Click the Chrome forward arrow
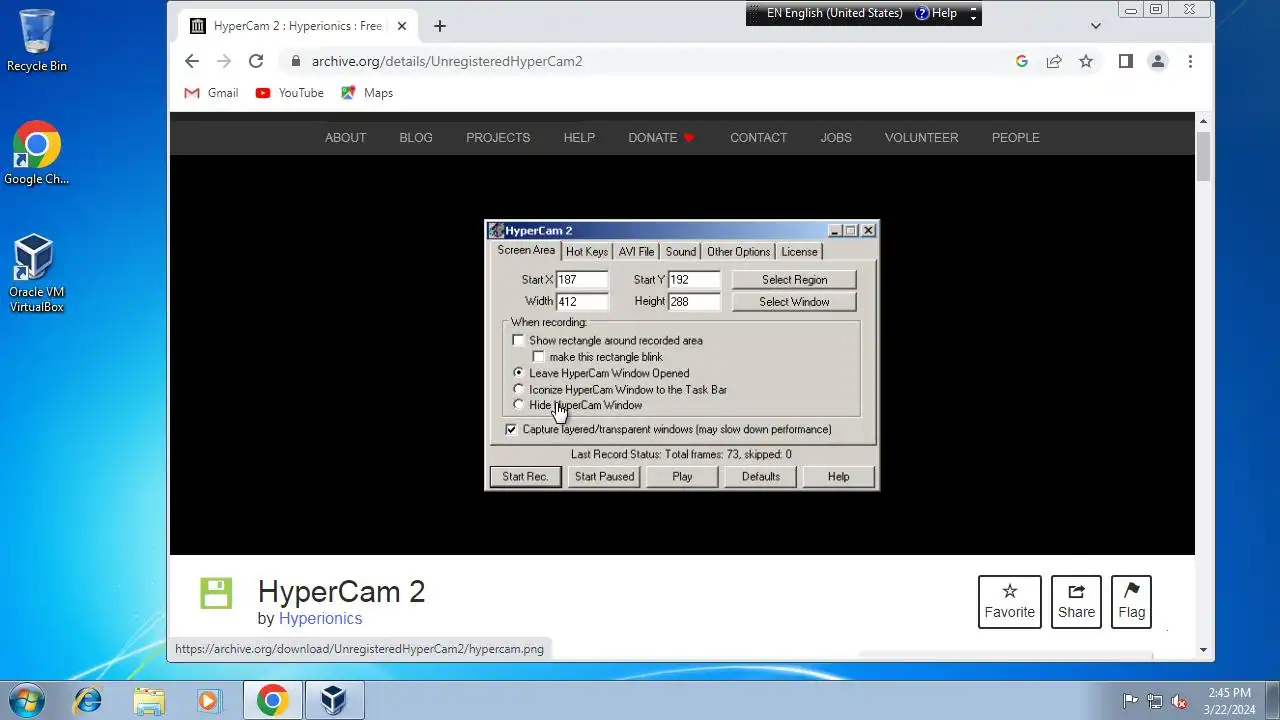Viewport: 1280px width, 720px height. pos(224,61)
